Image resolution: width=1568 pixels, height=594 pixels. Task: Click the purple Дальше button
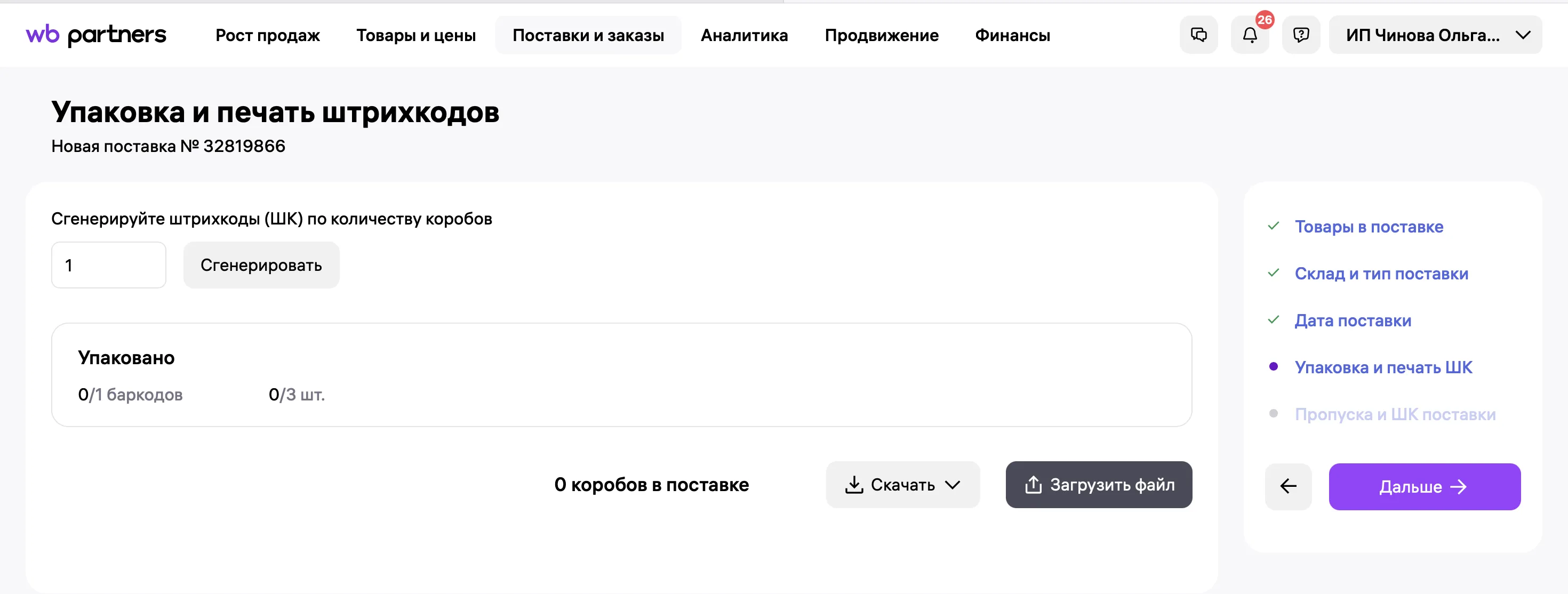tap(1424, 486)
